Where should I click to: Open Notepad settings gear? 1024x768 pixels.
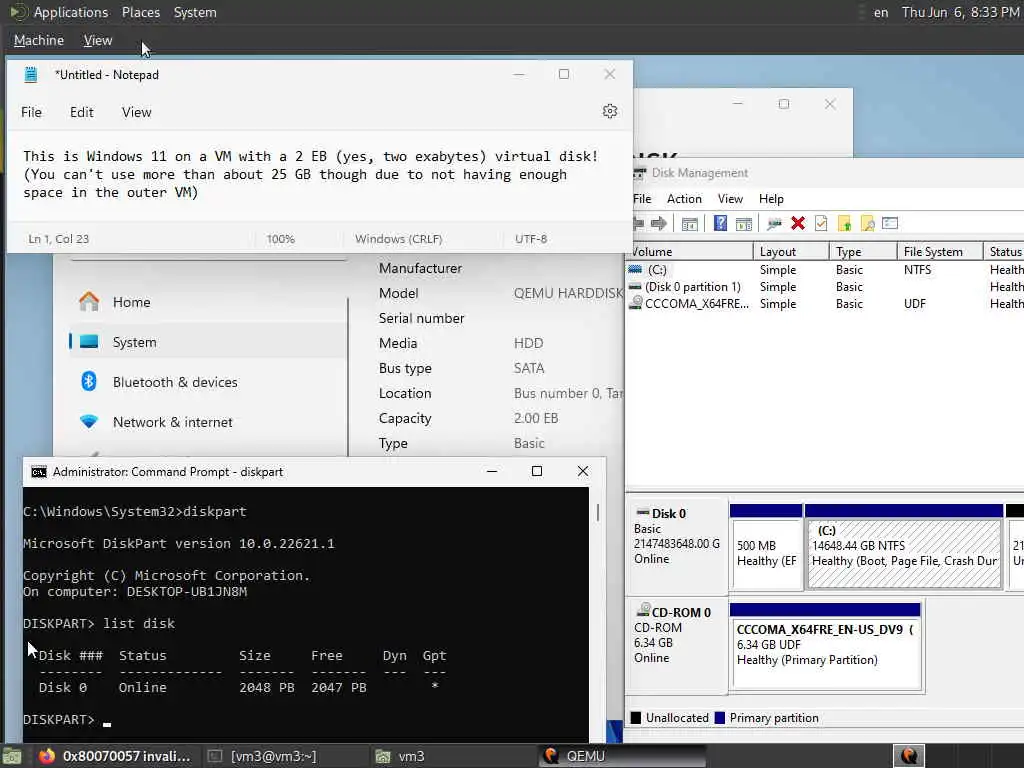tap(610, 112)
